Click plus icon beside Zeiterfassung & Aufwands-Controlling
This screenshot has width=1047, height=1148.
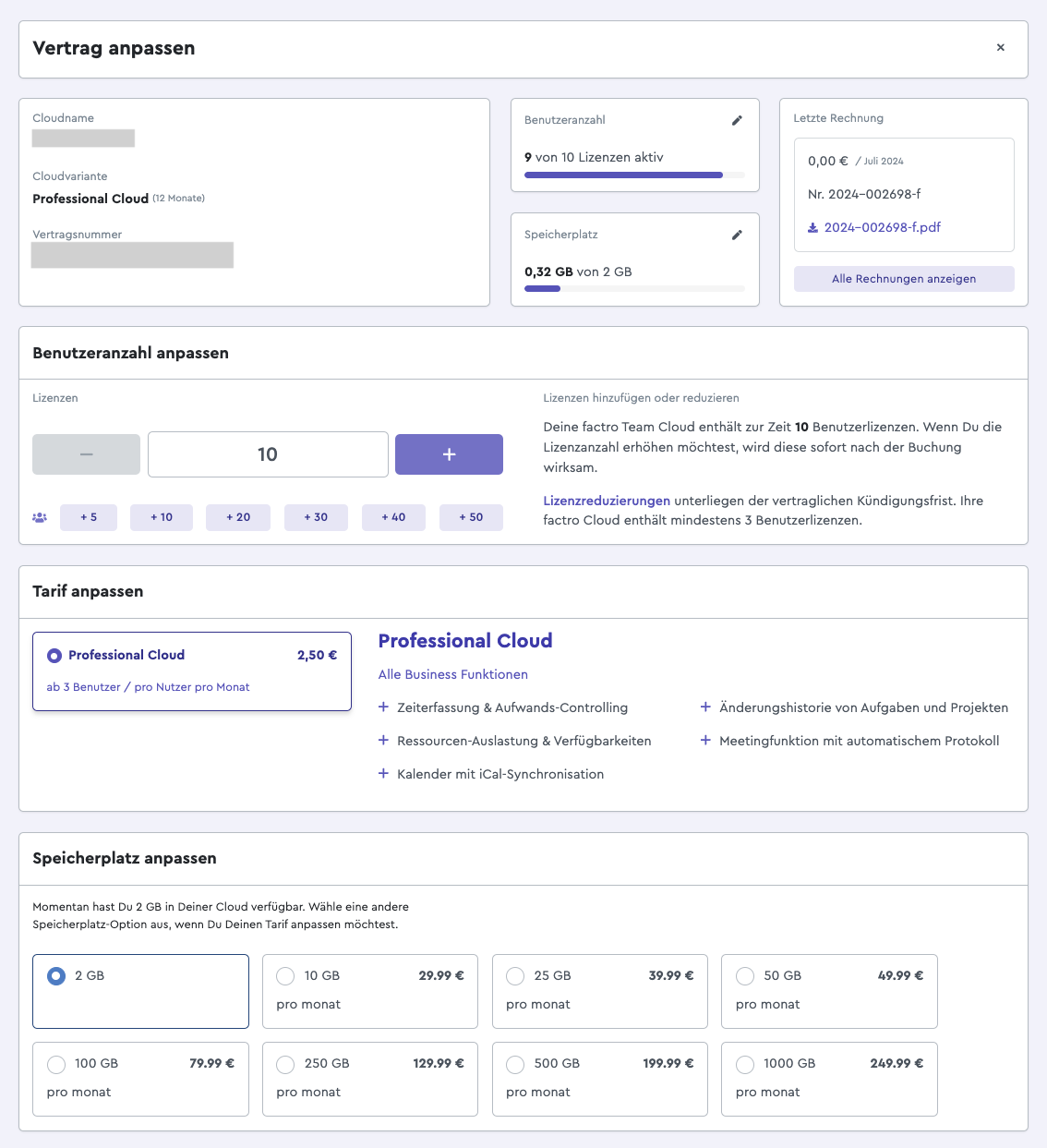(383, 707)
